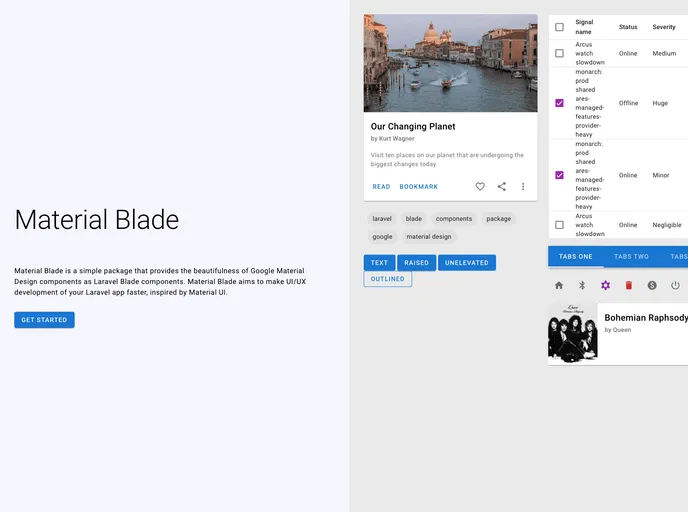Click the red trash delete icon
The image size is (688, 512).
(x=629, y=286)
